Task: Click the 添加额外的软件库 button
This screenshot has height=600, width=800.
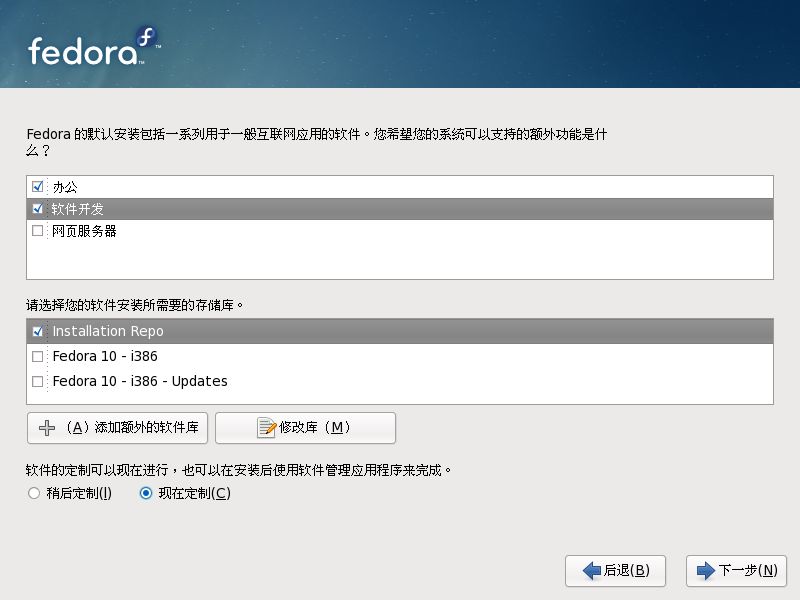Action: 117,428
